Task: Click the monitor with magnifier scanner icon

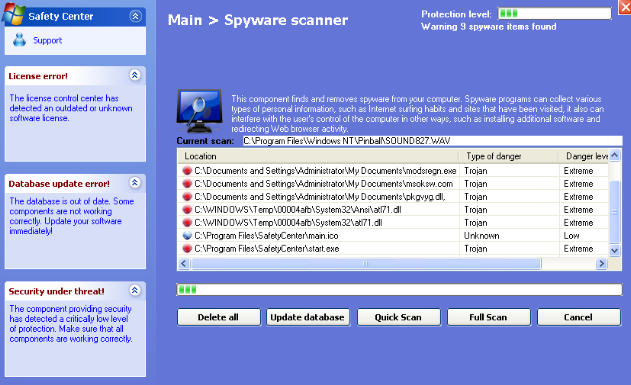Action: coord(199,111)
